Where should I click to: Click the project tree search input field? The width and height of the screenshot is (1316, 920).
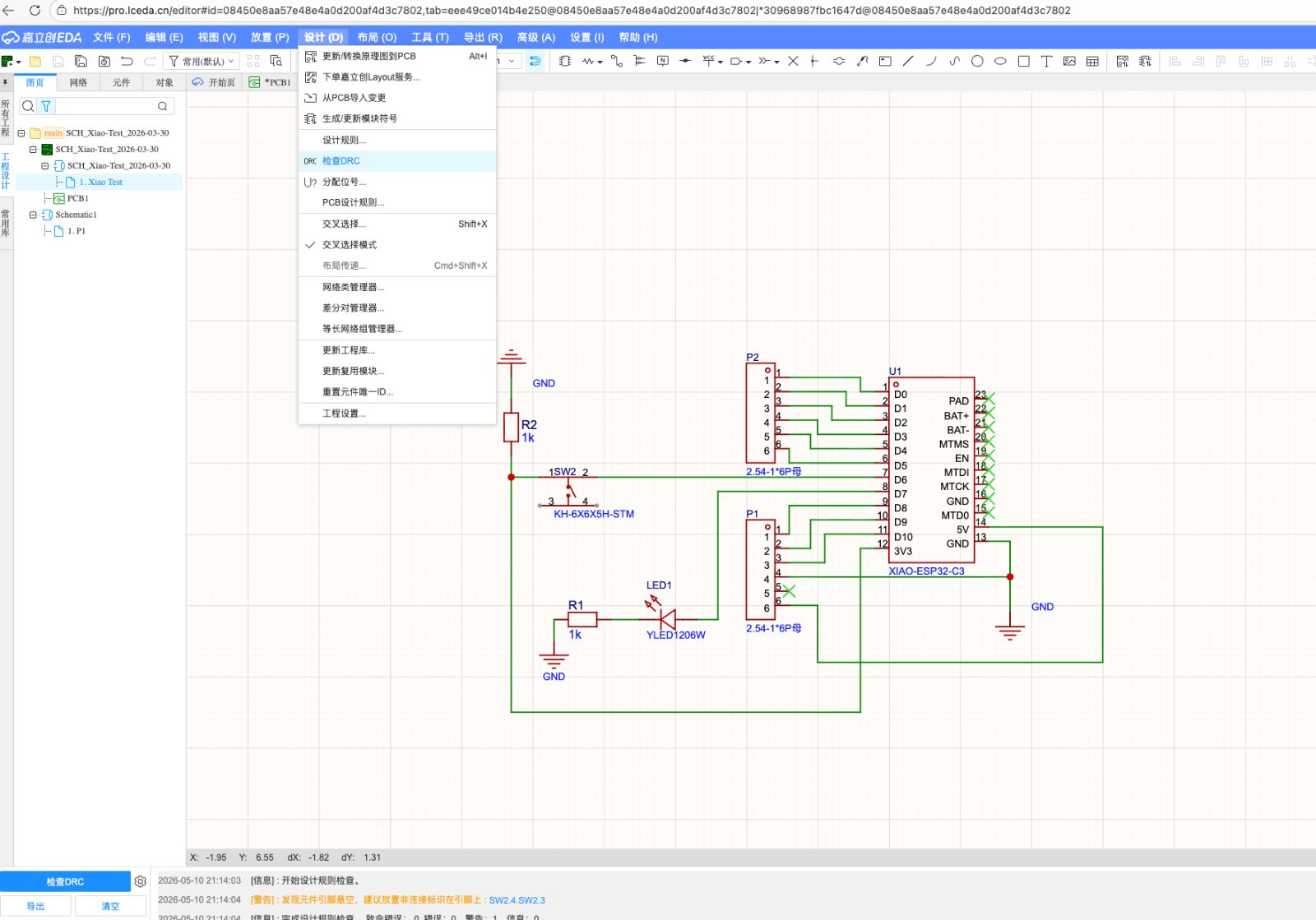click(x=105, y=106)
